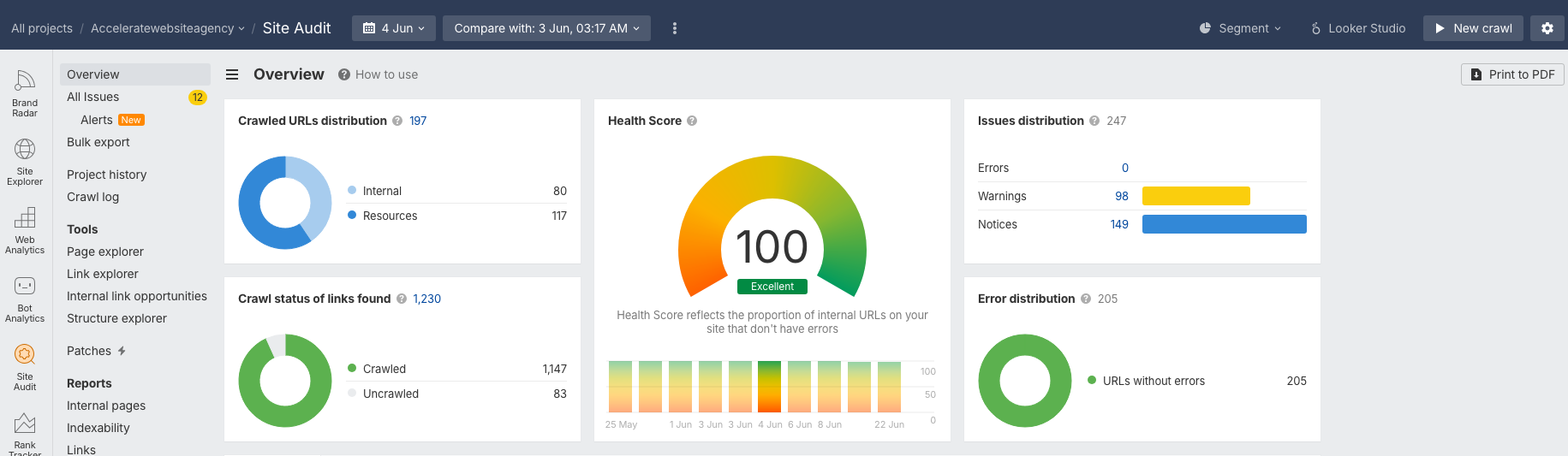Open Bulk export menu item

click(x=98, y=142)
